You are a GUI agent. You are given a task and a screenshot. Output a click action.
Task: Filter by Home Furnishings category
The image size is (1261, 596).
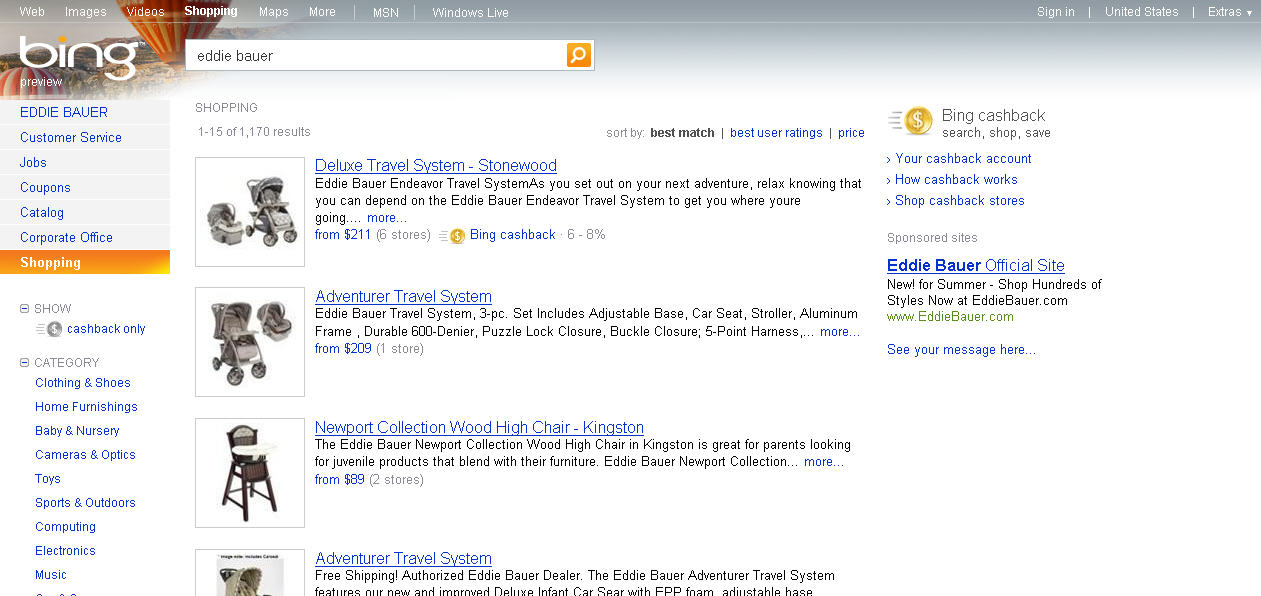point(86,407)
